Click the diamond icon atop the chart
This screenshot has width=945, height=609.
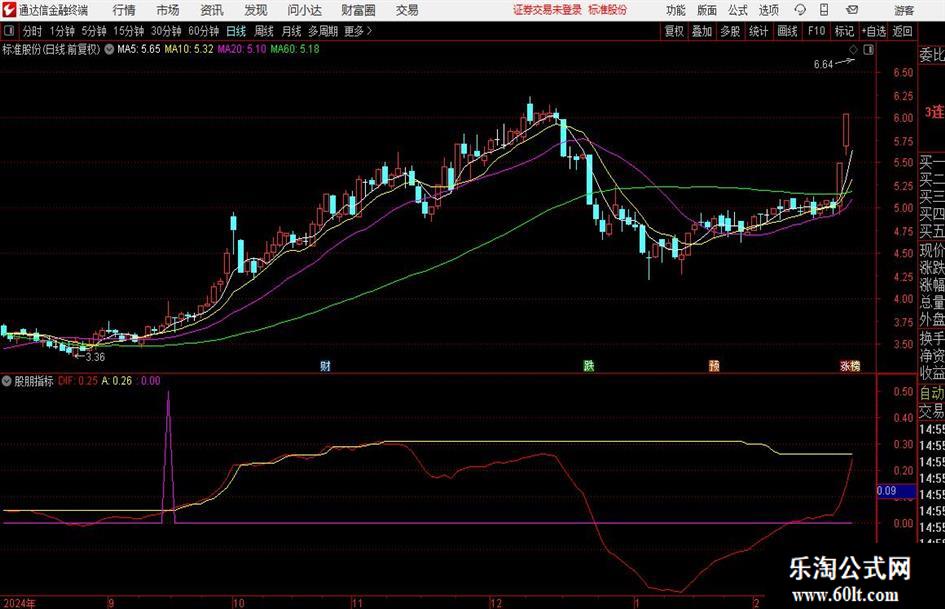click(853, 50)
